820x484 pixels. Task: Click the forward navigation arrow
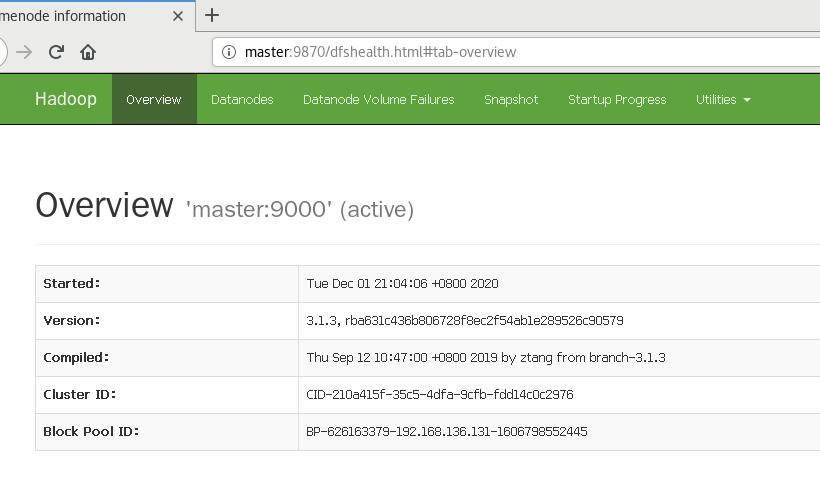(x=25, y=52)
